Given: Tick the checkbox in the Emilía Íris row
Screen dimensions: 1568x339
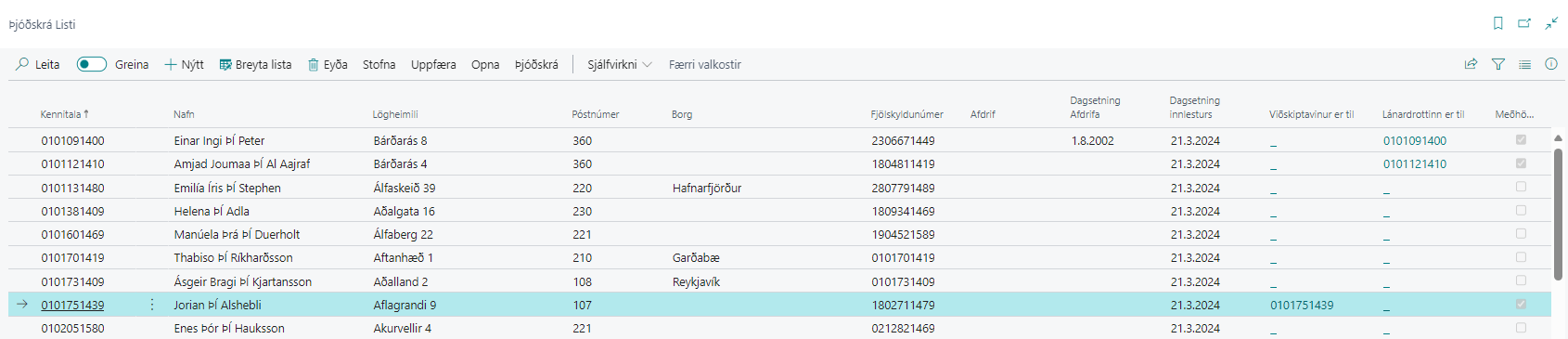Looking at the screenshot, I should pyautogui.click(x=1521, y=187).
